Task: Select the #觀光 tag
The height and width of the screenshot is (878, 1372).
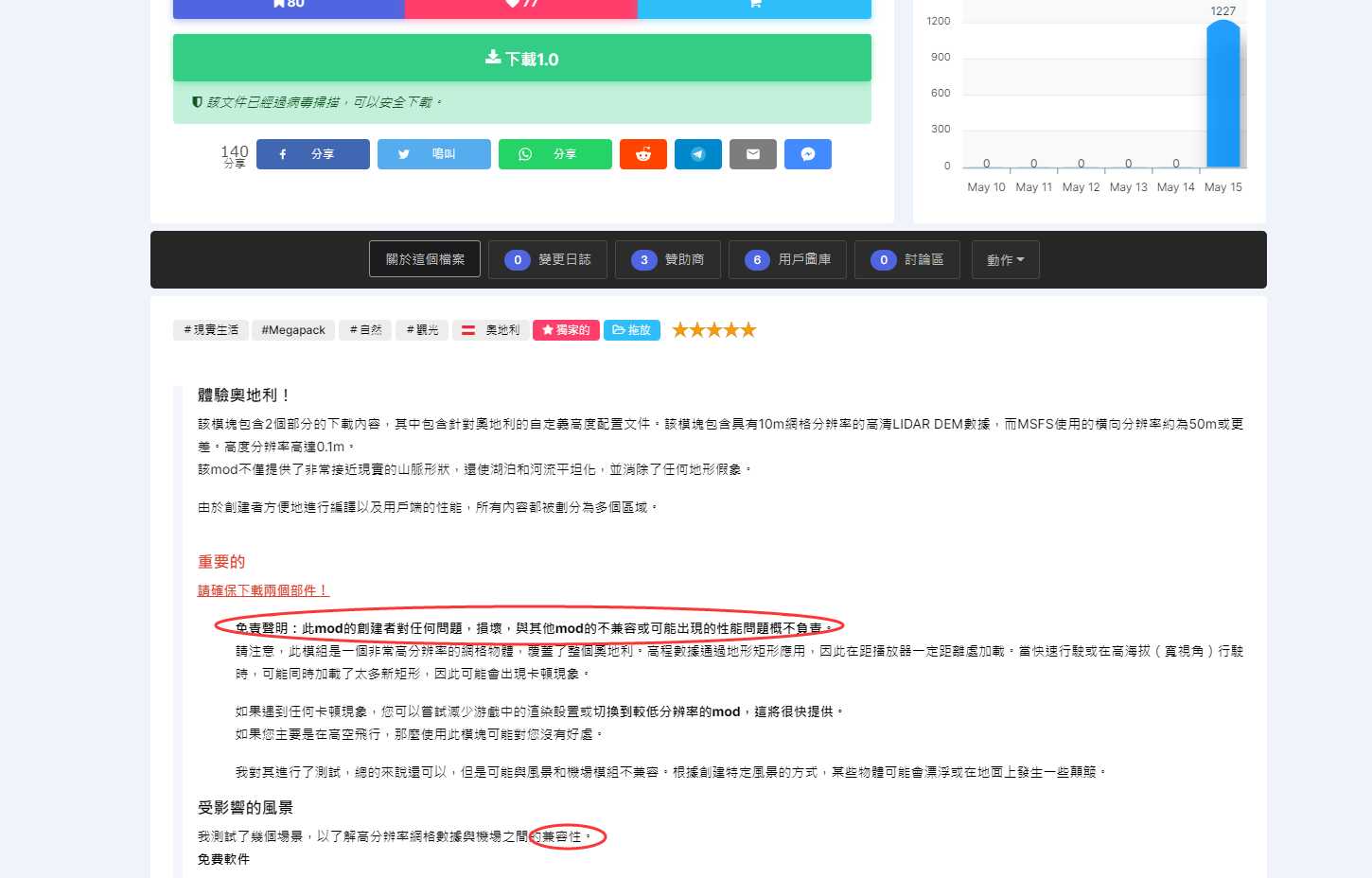Action: tap(422, 330)
